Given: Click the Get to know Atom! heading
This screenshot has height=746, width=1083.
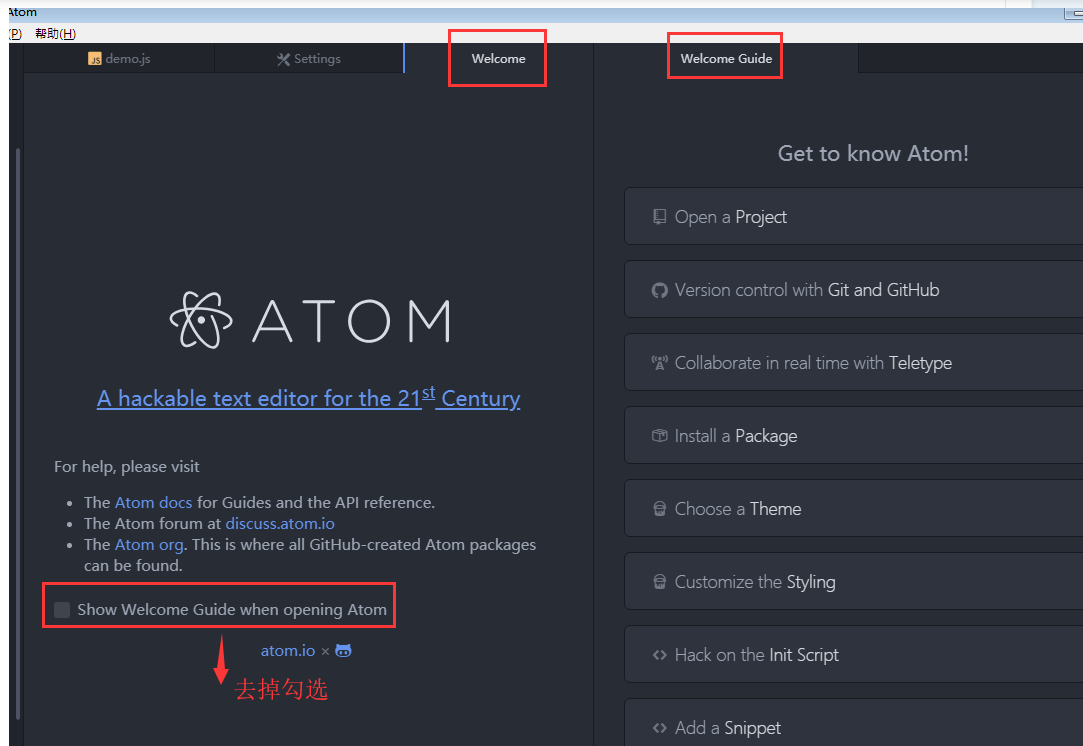Looking at the screenshot, I should click(x=873, y=153).
